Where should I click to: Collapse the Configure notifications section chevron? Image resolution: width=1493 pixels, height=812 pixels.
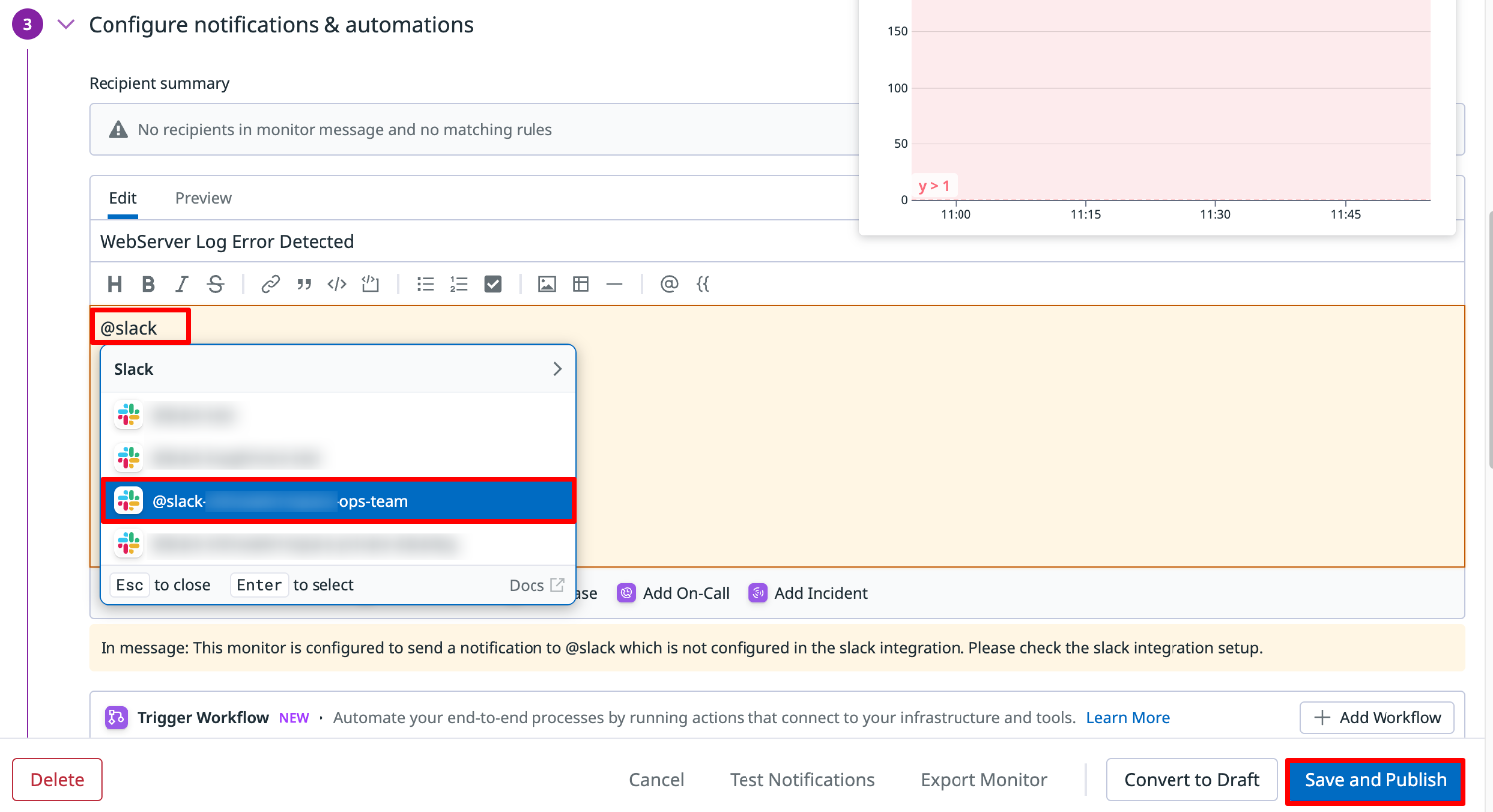(66, 25)
